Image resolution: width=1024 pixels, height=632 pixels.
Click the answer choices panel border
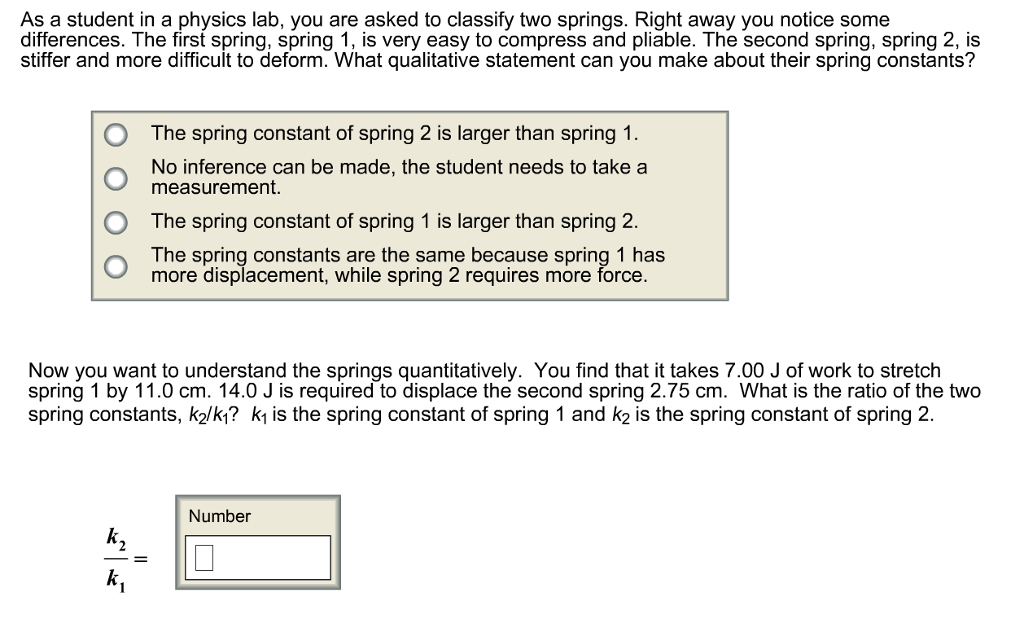point(407,113)
